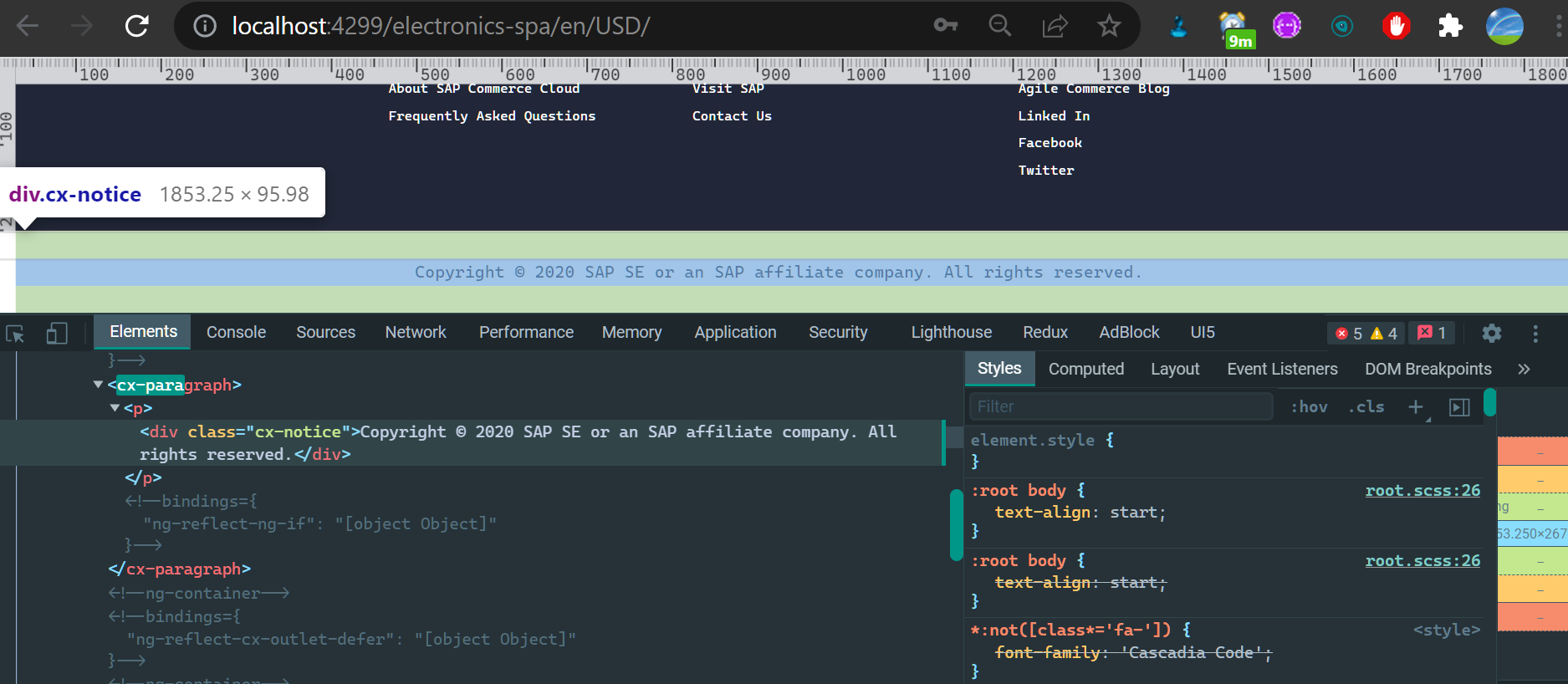Show more Styles pane tabs chevron
The image size is (1568, 684).
1524,369
